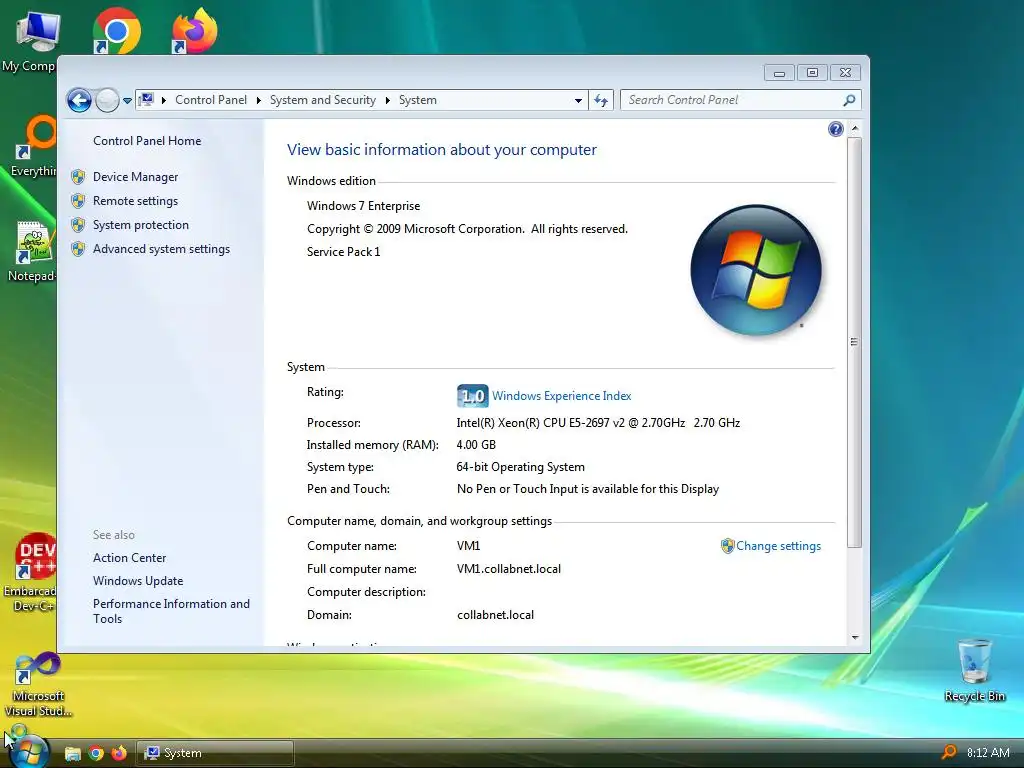Viewport: 1024px width, 768px height.
Task: Click the System taskbar button
Action: point(215,753)
